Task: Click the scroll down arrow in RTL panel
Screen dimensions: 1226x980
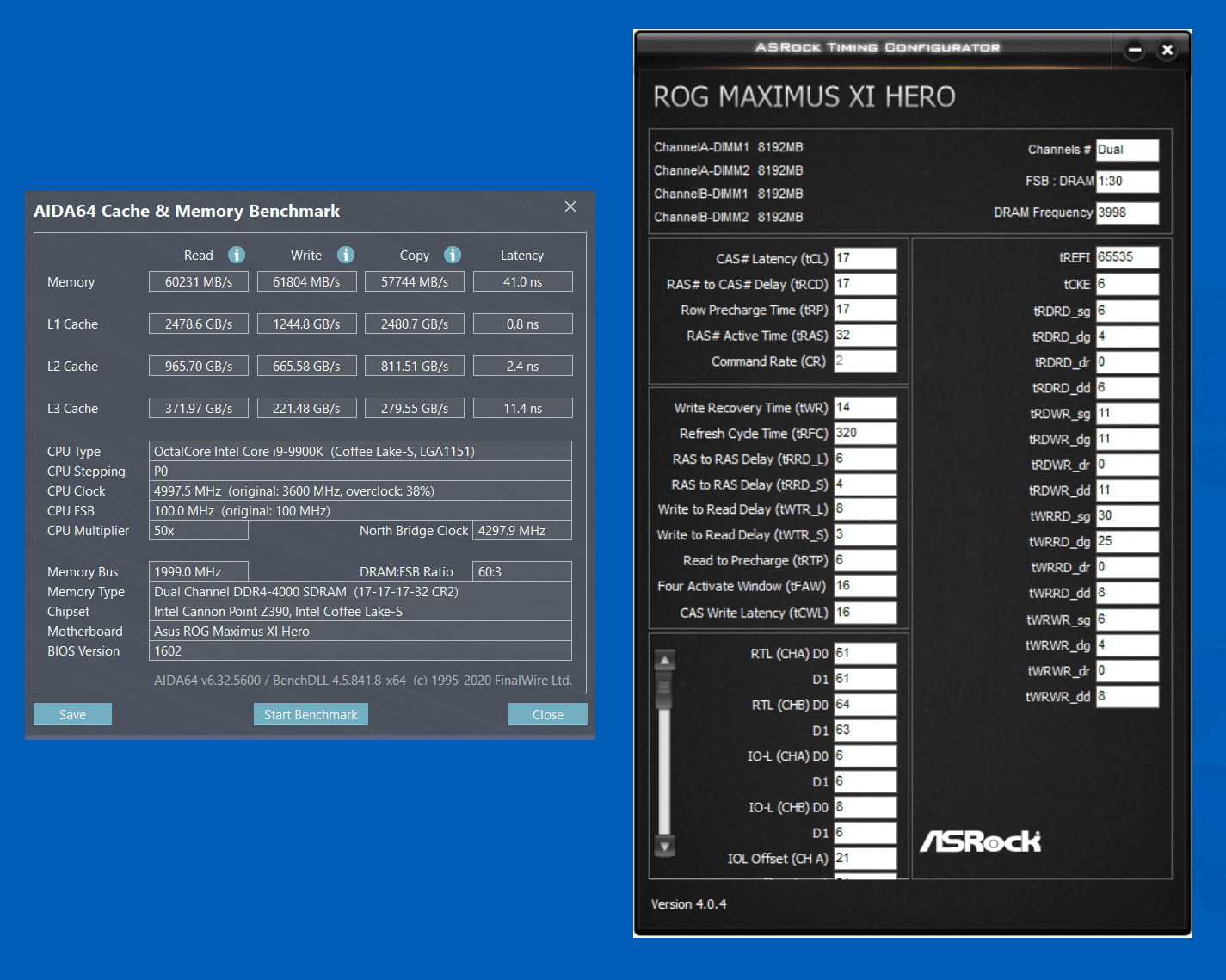Action: [664, 846]
